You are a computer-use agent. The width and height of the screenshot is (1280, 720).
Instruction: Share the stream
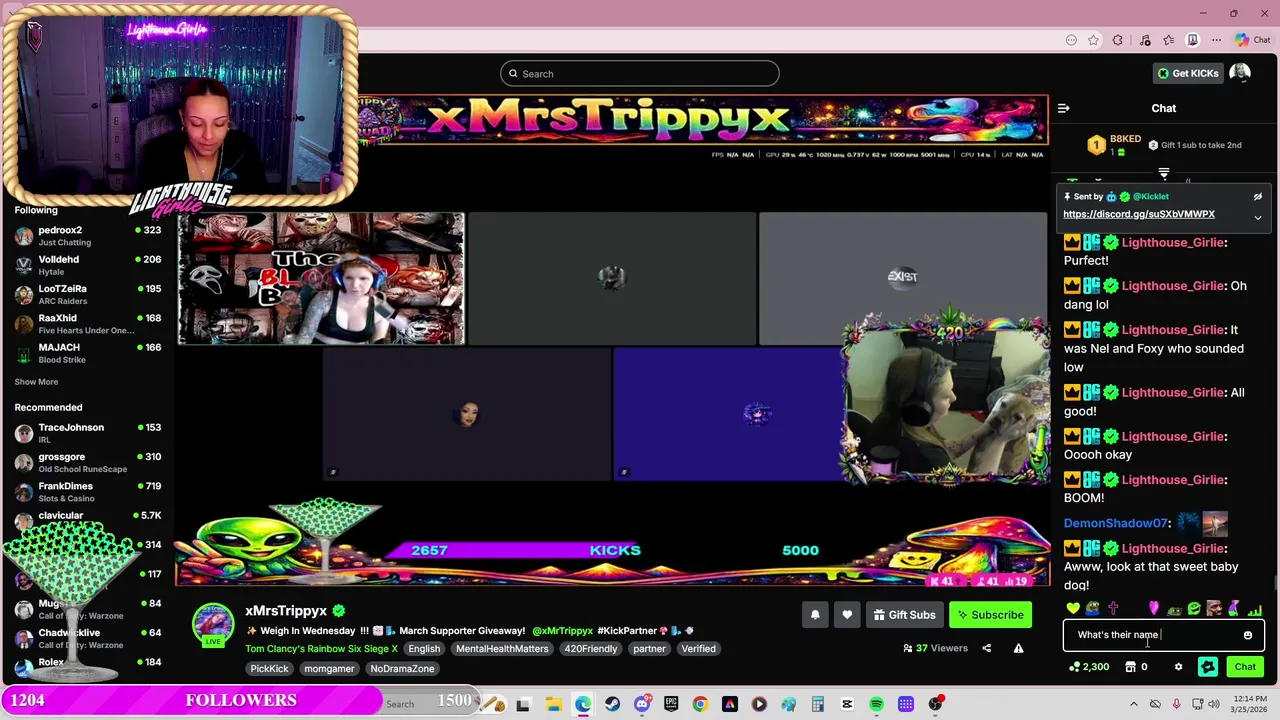click(986, 648)
